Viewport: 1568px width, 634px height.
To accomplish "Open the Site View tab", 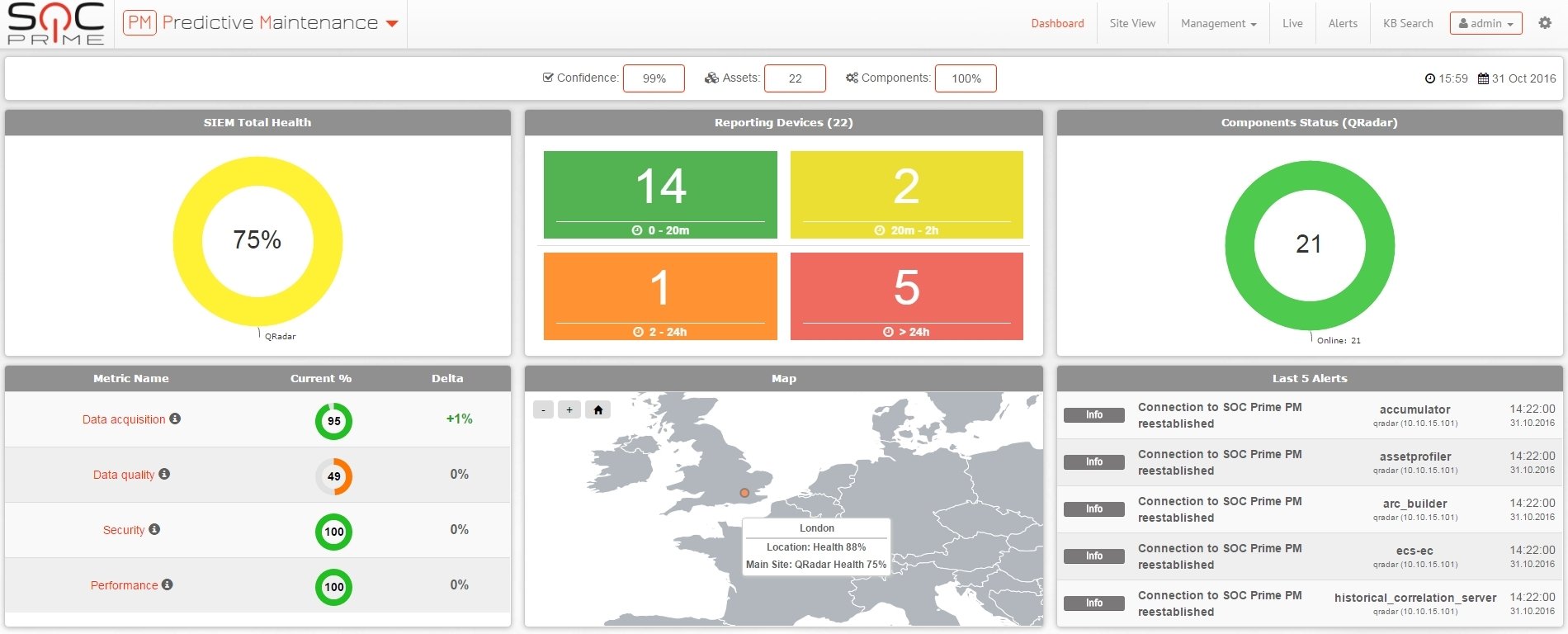I will coord(1132,23).
